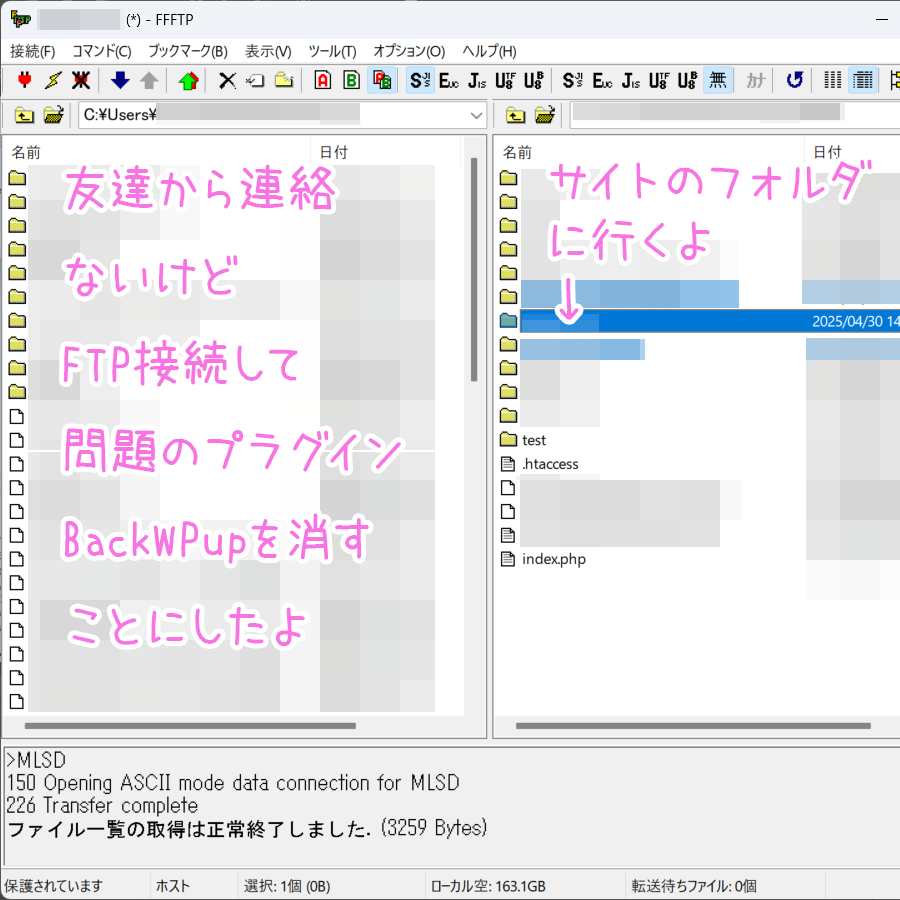The height and width of the screenshot is (900, 900).
Task: Click the remote Change Folder icon
Action: 545,115
